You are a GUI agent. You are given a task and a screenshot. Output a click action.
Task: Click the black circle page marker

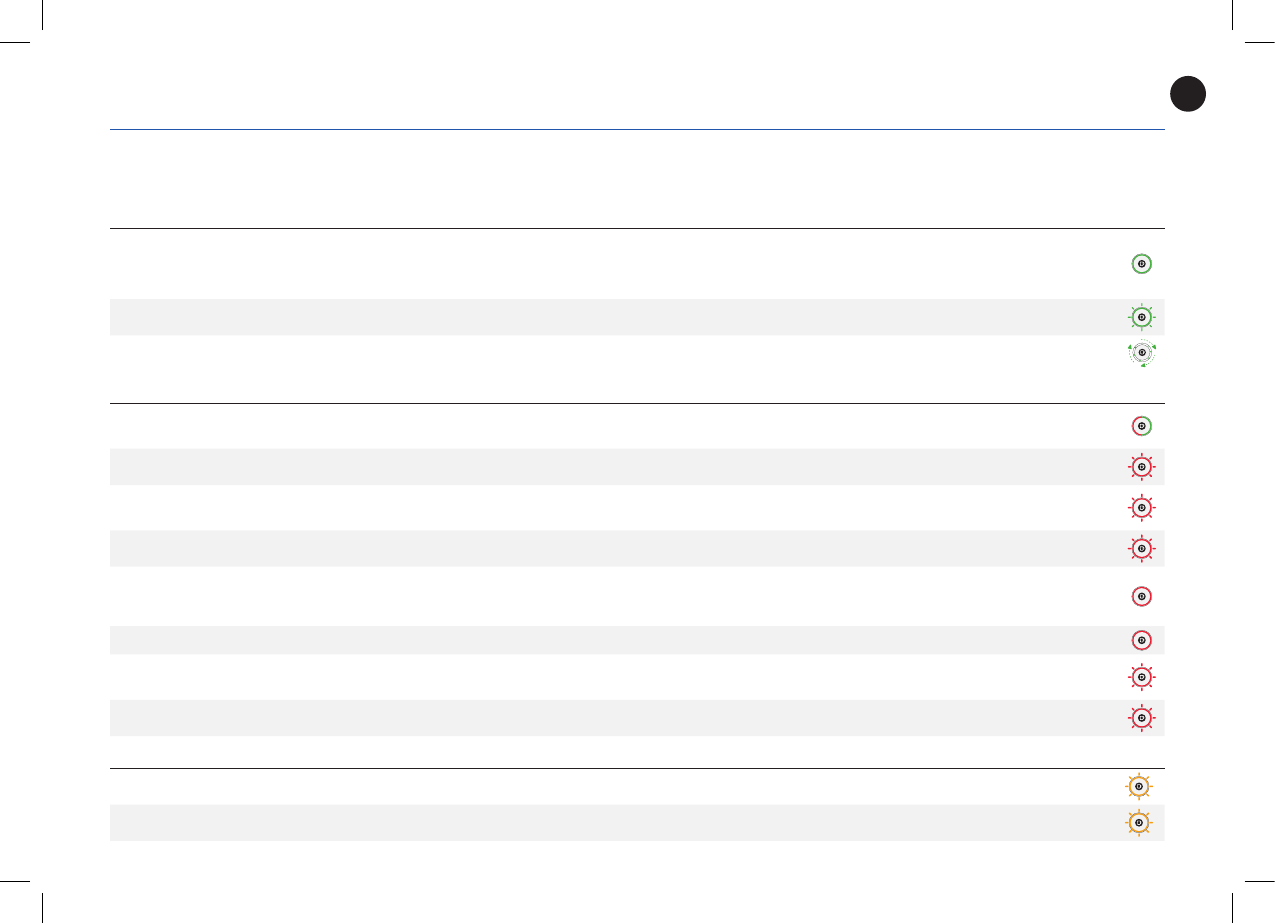click(1188, 94)
